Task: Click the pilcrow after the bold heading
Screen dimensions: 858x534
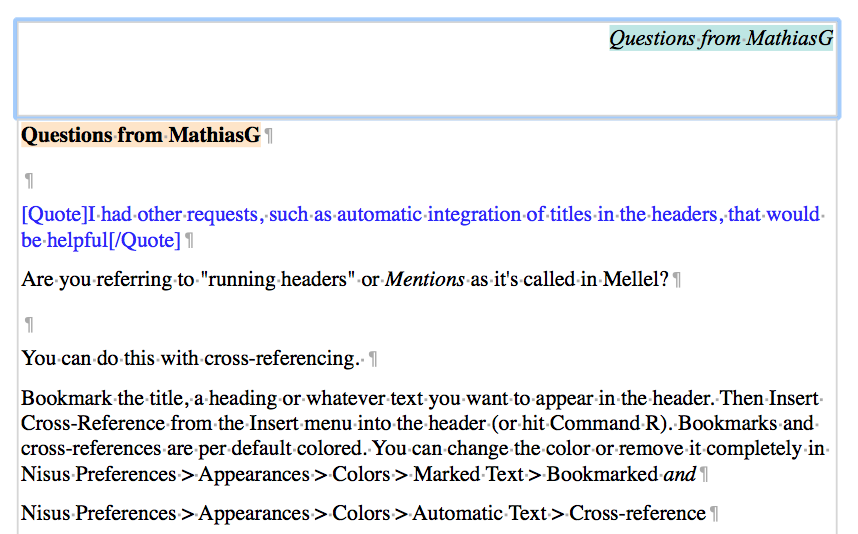Action: [x=269, y=136]
